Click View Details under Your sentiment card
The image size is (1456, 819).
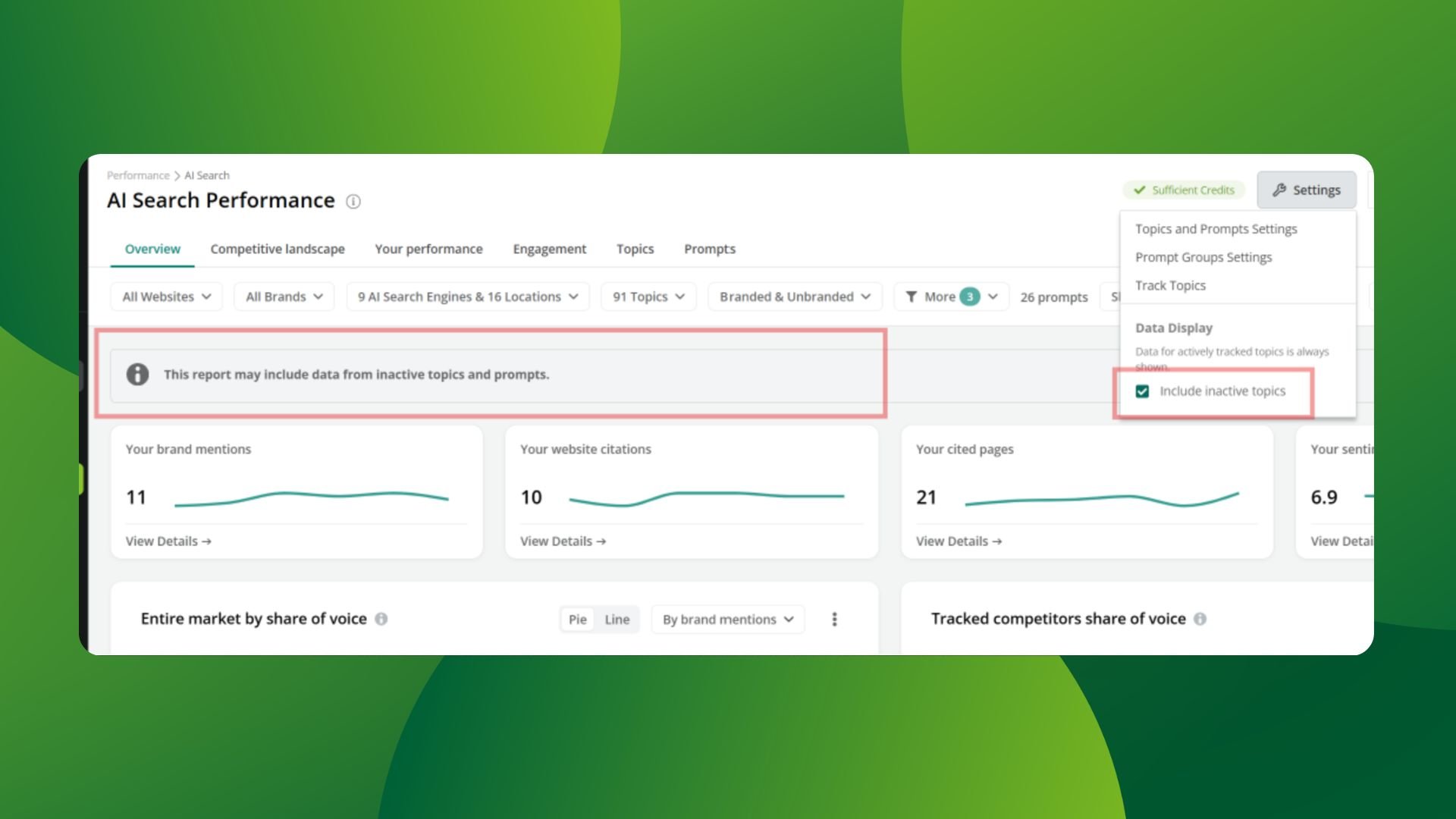click(x=1341, y=541)
